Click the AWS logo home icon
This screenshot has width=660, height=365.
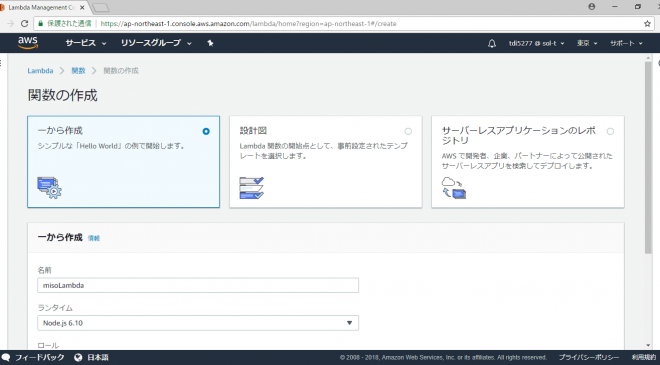28,43
